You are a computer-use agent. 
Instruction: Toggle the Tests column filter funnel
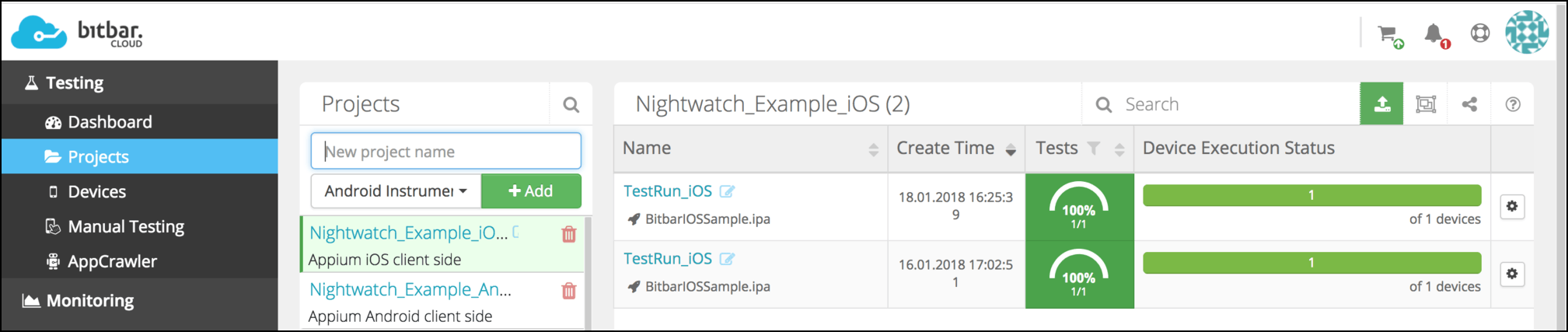click(x=1094, y=149)
